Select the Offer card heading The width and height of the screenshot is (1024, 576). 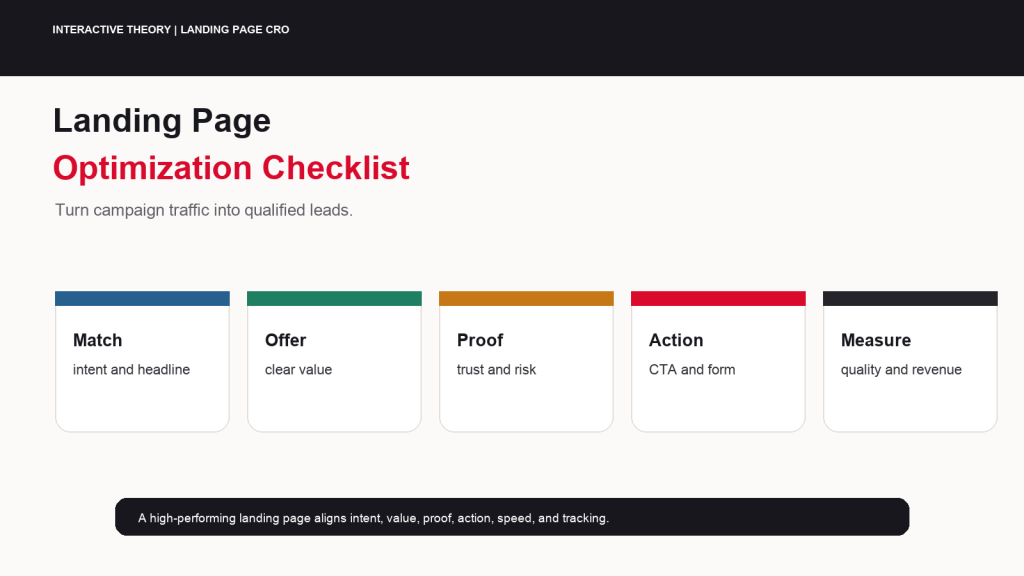(285, 340)
